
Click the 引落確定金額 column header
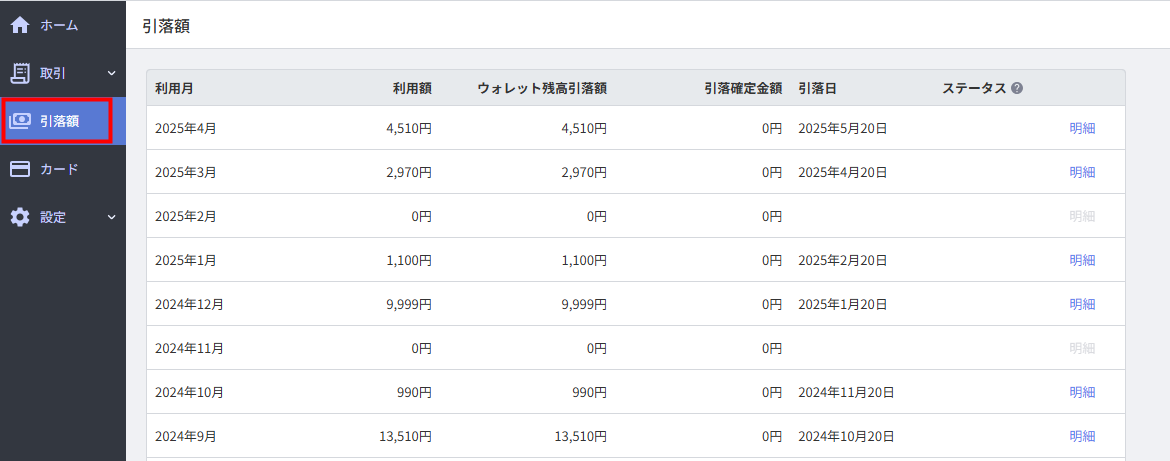click(743, 88)
